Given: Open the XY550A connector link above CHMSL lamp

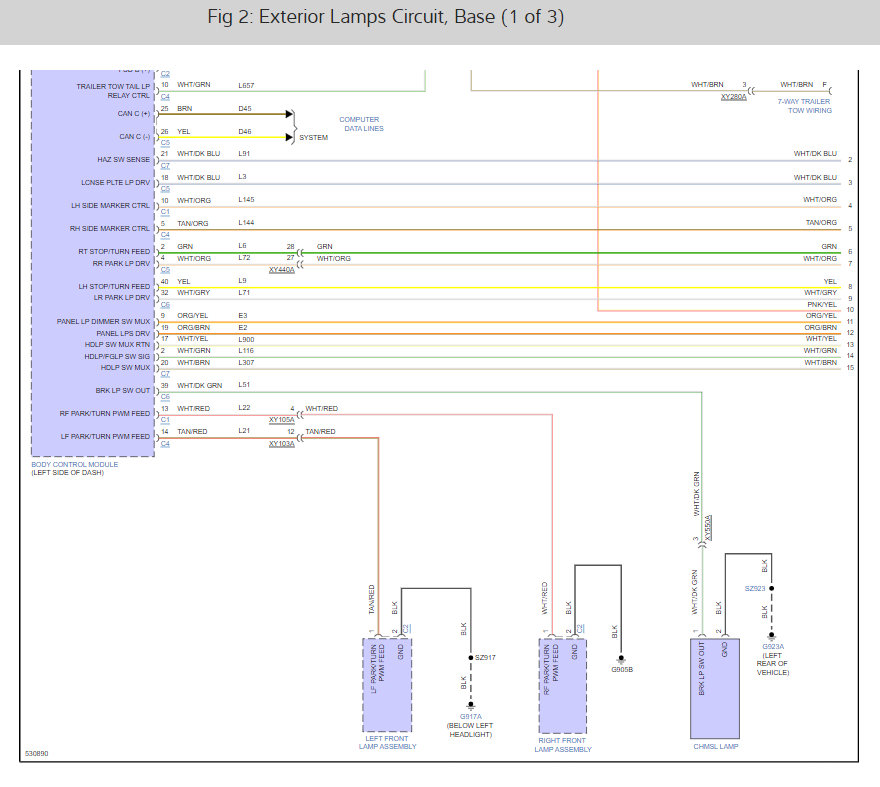Looking at the screenshot, I should point(708,528).
